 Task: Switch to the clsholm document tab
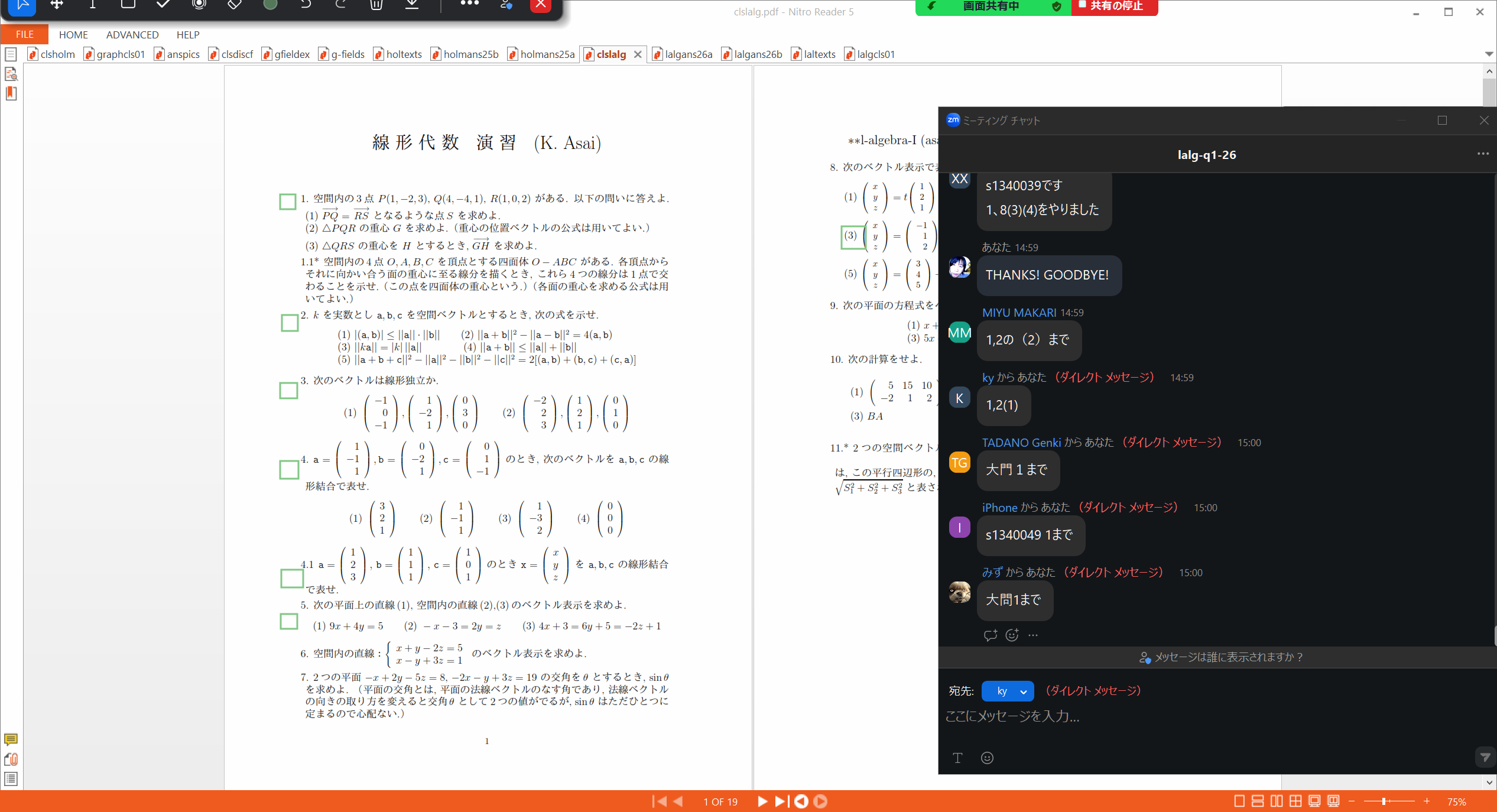coord(52,54)
